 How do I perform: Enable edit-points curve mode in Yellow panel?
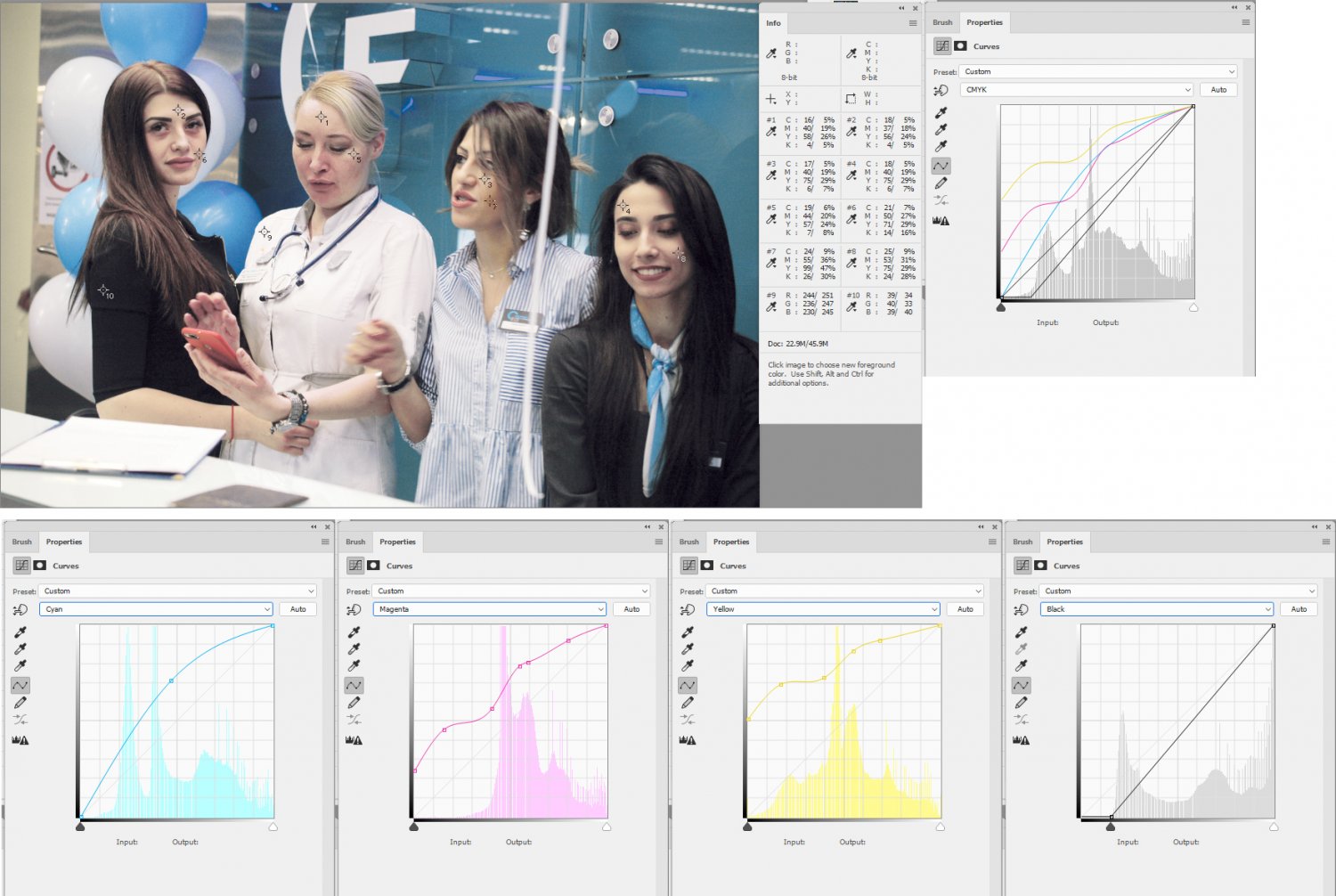(688, 685)
